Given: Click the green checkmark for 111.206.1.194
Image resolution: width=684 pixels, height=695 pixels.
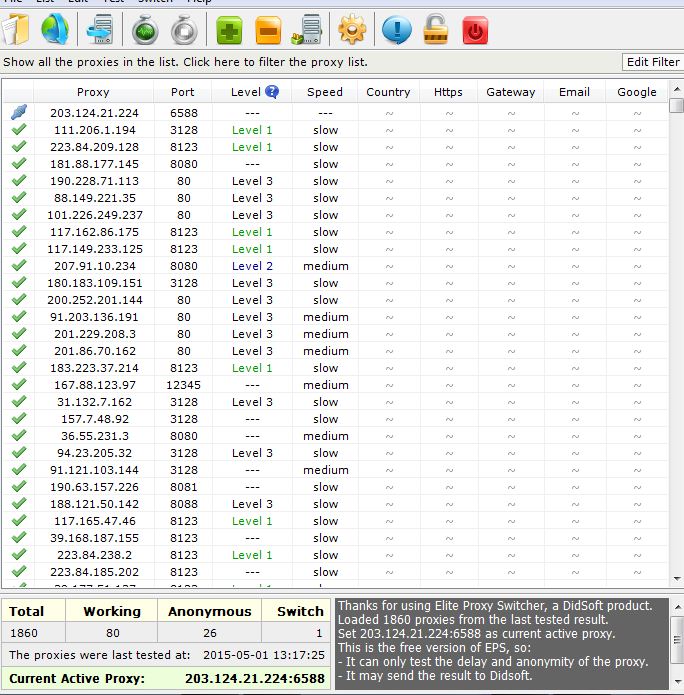Looking at the screenshot, I should [18, 130].
